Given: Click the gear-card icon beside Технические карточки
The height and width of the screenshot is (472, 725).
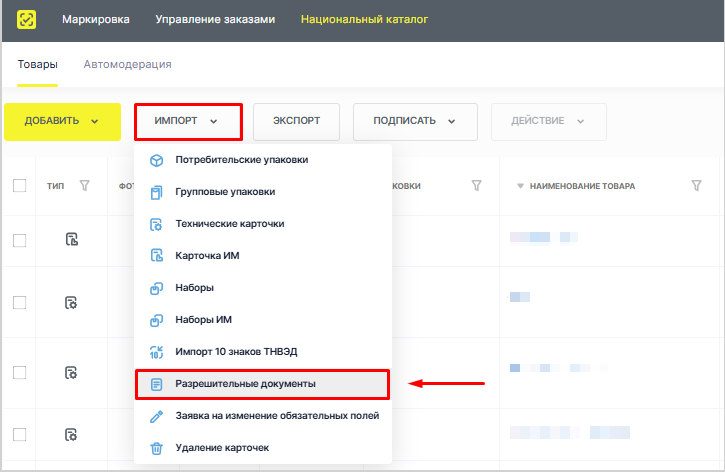Looking at the screenshot, I should (x=157, y=224).
